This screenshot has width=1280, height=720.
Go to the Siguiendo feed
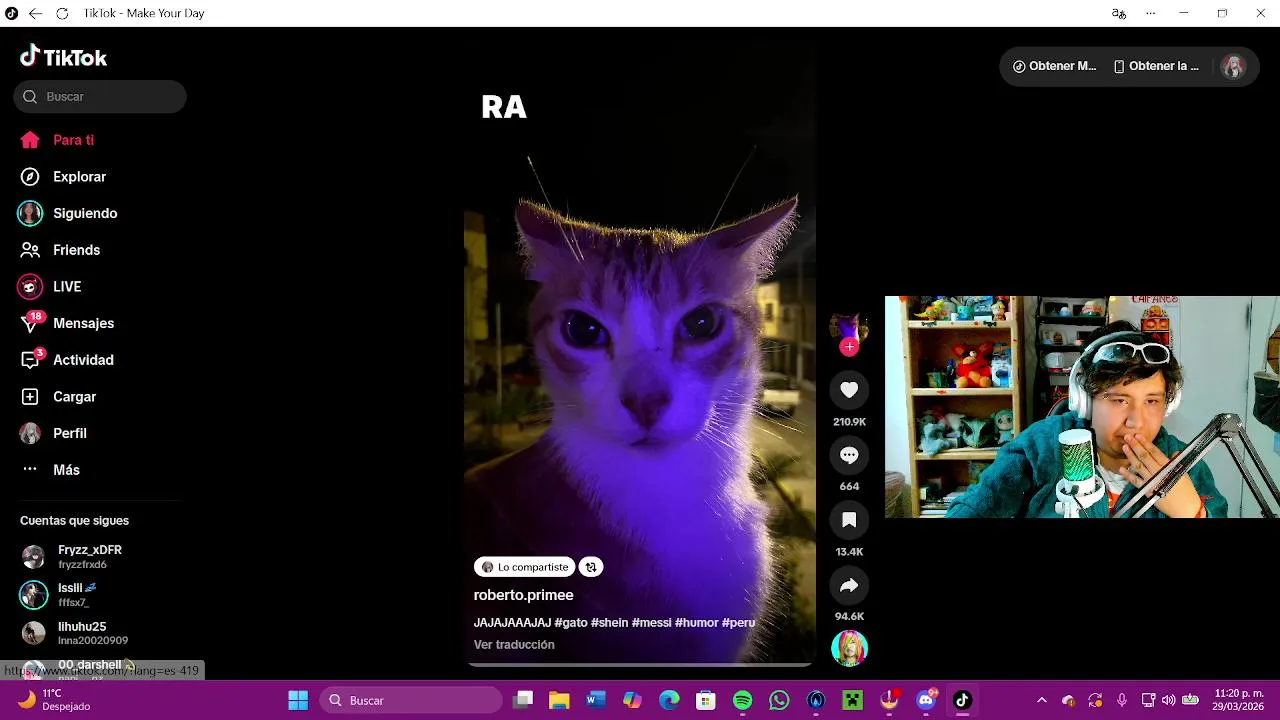click(68, 213)
